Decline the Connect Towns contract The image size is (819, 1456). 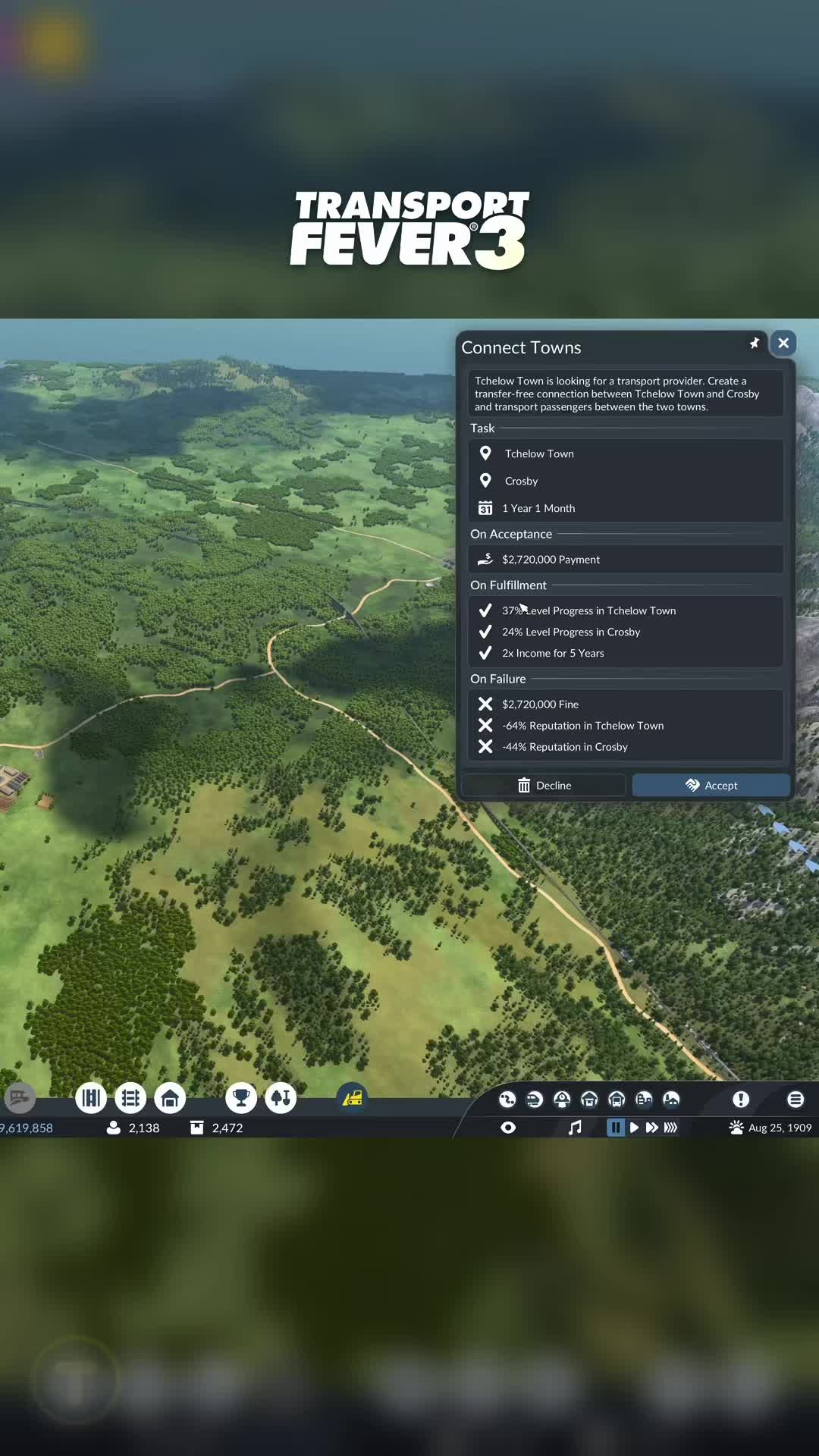[544, 785]
